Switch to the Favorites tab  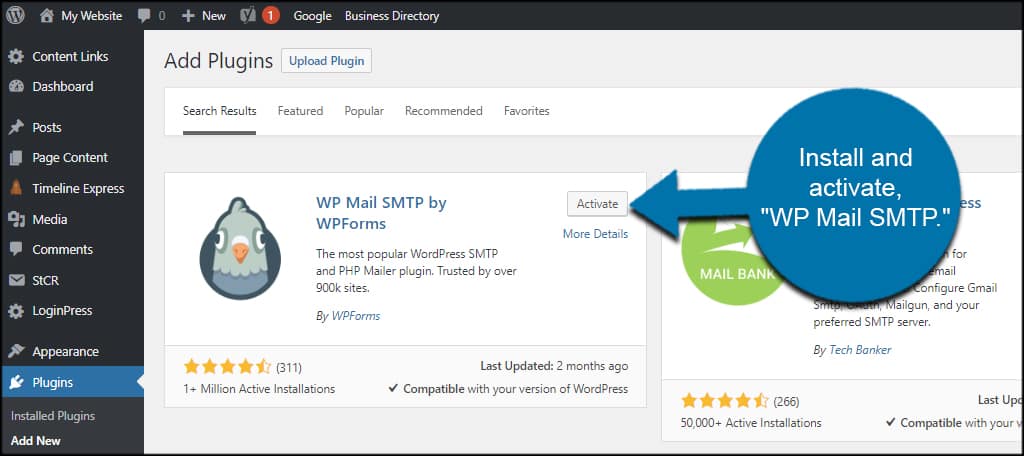click(x=526, y=111)
